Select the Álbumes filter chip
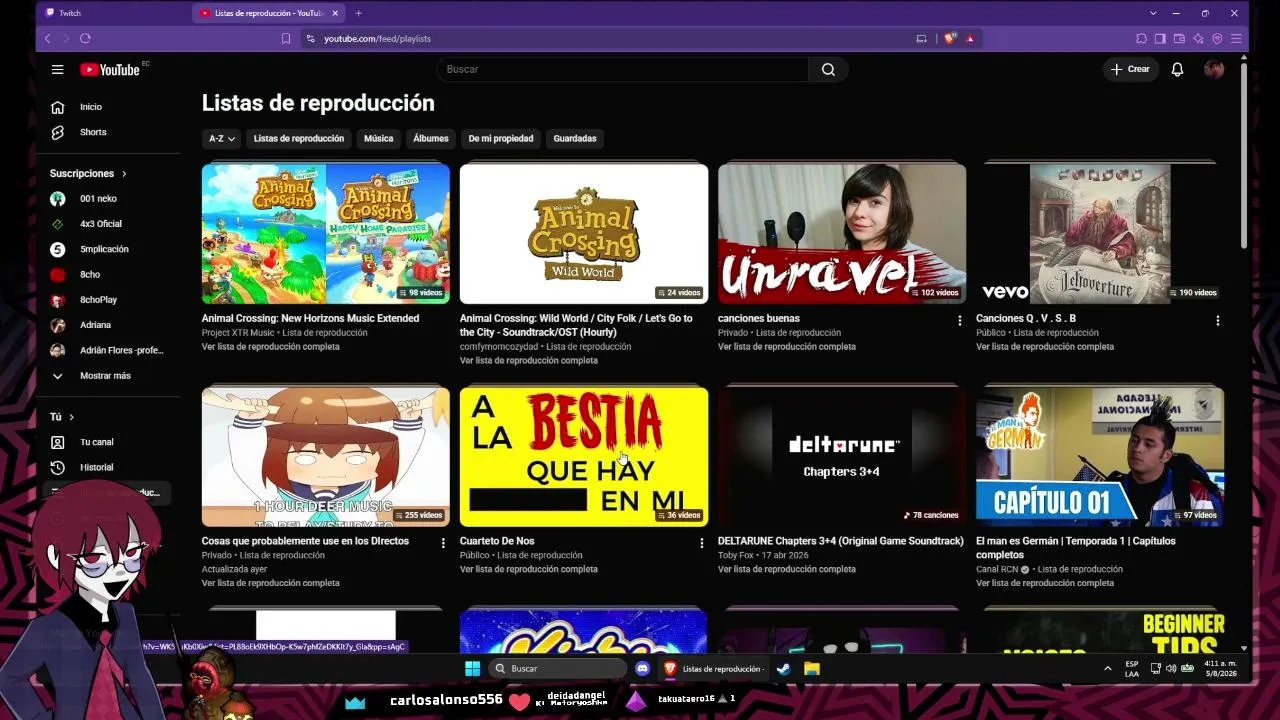Image resolution: width=1280 pixels, height=720 pixels. (x=431, y=139)
